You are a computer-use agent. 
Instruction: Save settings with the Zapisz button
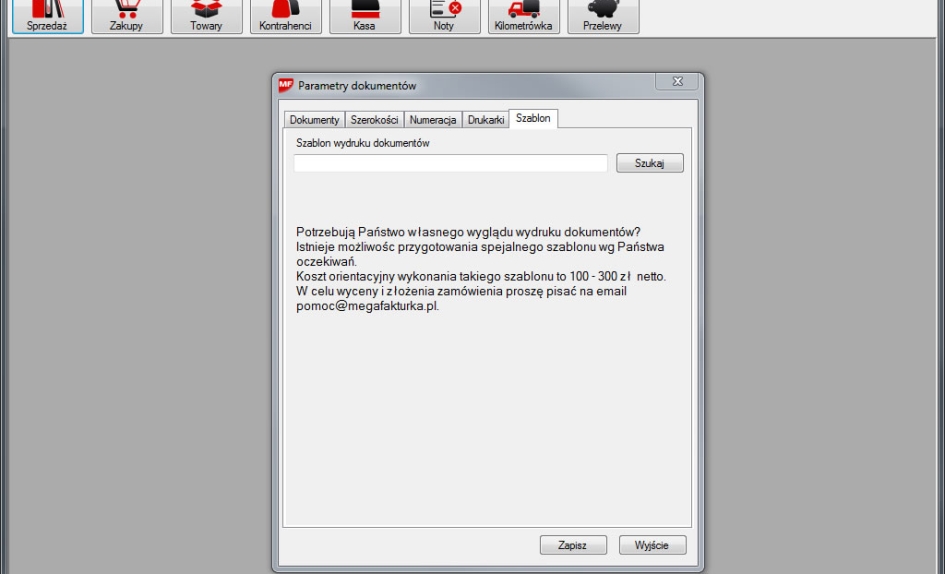pos(574,545)
